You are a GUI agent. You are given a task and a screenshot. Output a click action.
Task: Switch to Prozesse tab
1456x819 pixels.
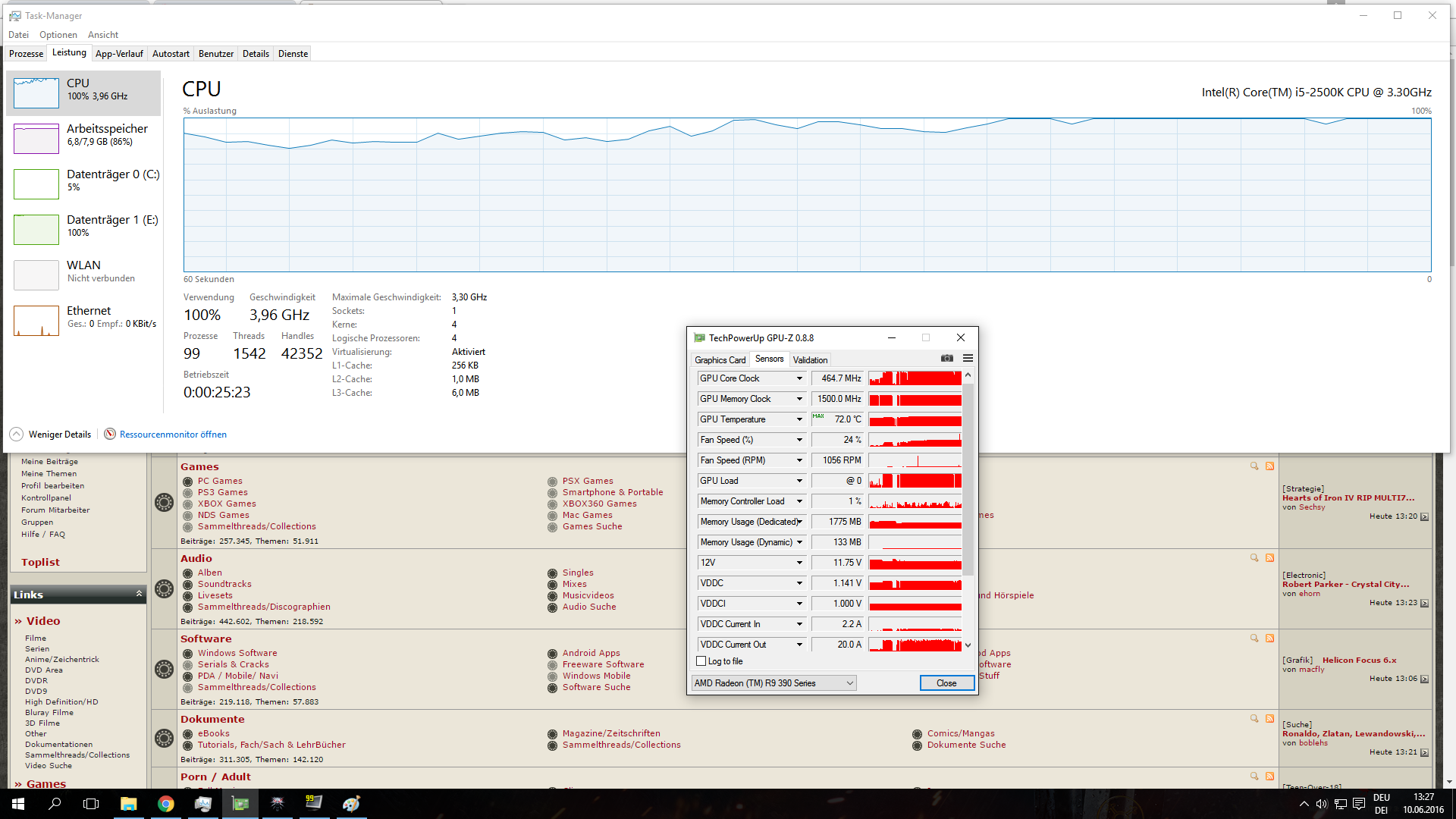pyautogui.click(x=27, y=54)
